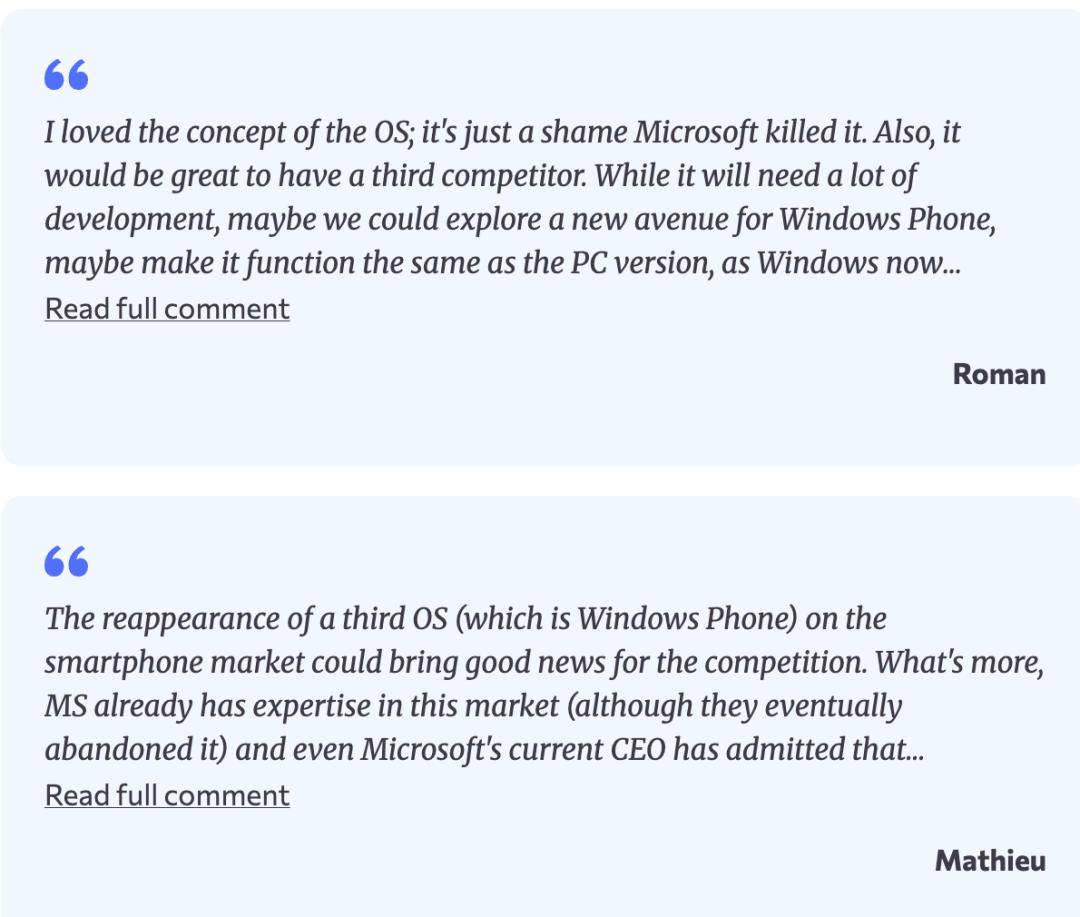Click the line starting "I loved the concept"
Image resolution: width=1080 pixels, height=917 pixels.
[x=502, y=132]
